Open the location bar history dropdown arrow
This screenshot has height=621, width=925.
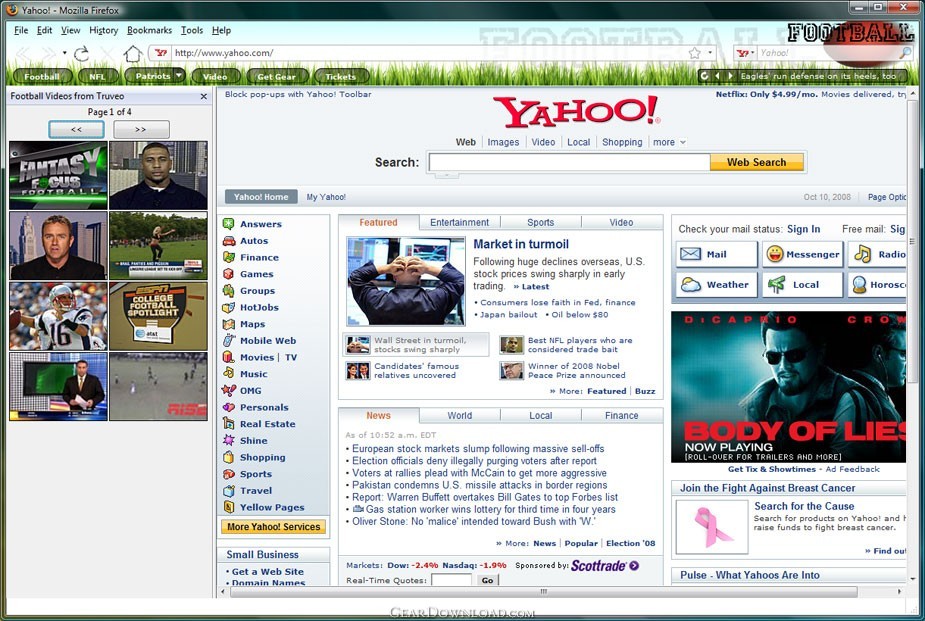(710, 53)
